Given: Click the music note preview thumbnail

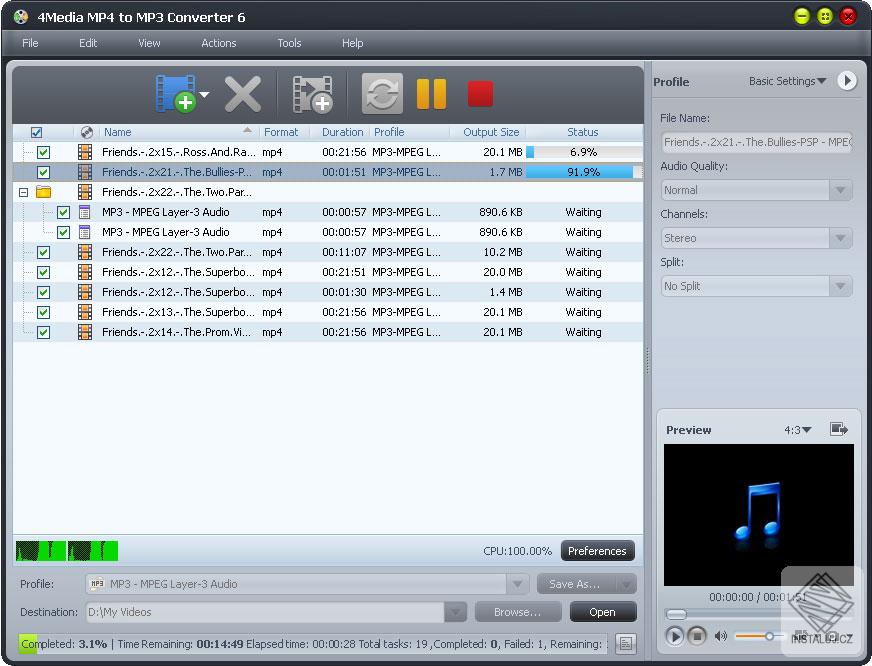Looking at the screenshot, I should 759,514.
